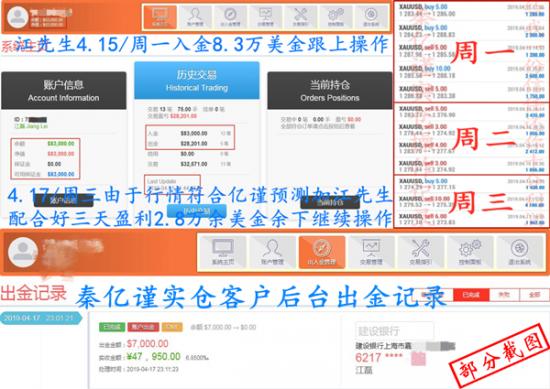Open 账户管理 person icon in top navigation bar
The width and height of the screenshot is (550, 389).
(195, 17)
